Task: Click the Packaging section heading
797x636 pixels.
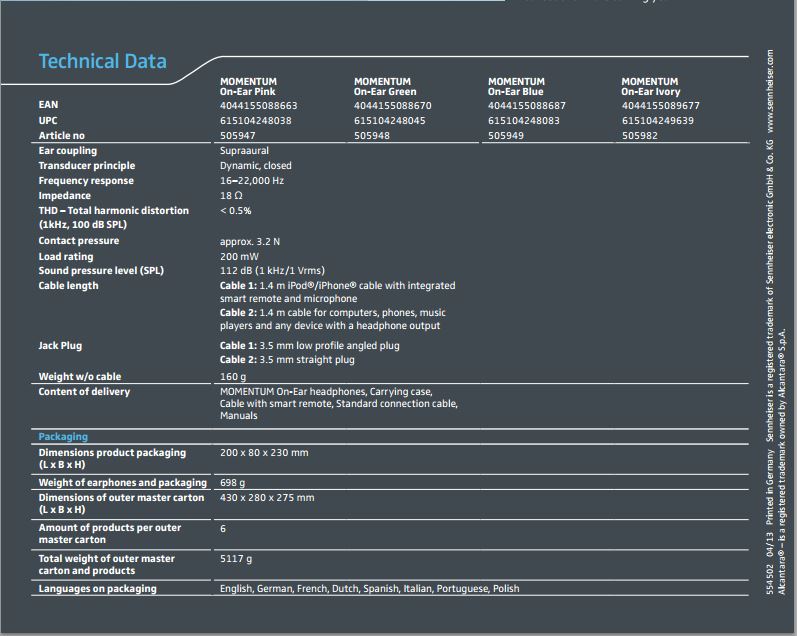Action: point(63,436)
